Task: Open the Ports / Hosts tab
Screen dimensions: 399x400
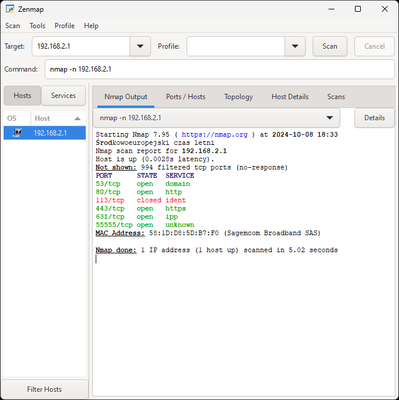Action: pyautogui.click(x=186, y=97)
